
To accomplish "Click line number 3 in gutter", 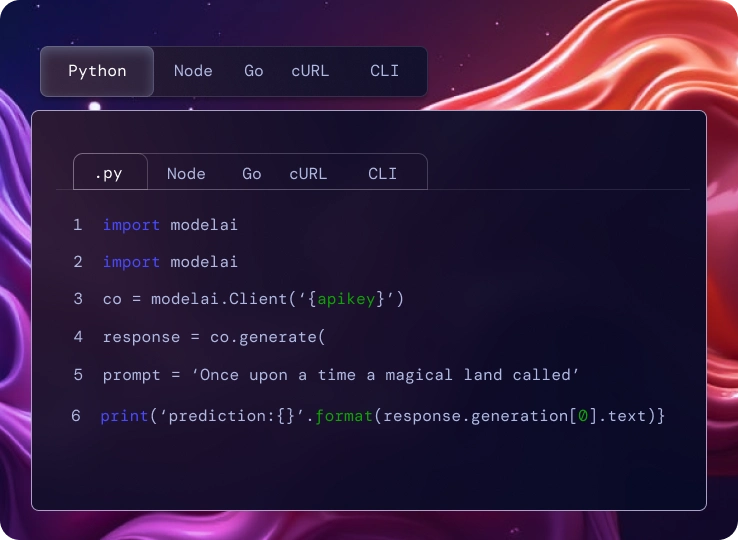I will coord(78,299).
